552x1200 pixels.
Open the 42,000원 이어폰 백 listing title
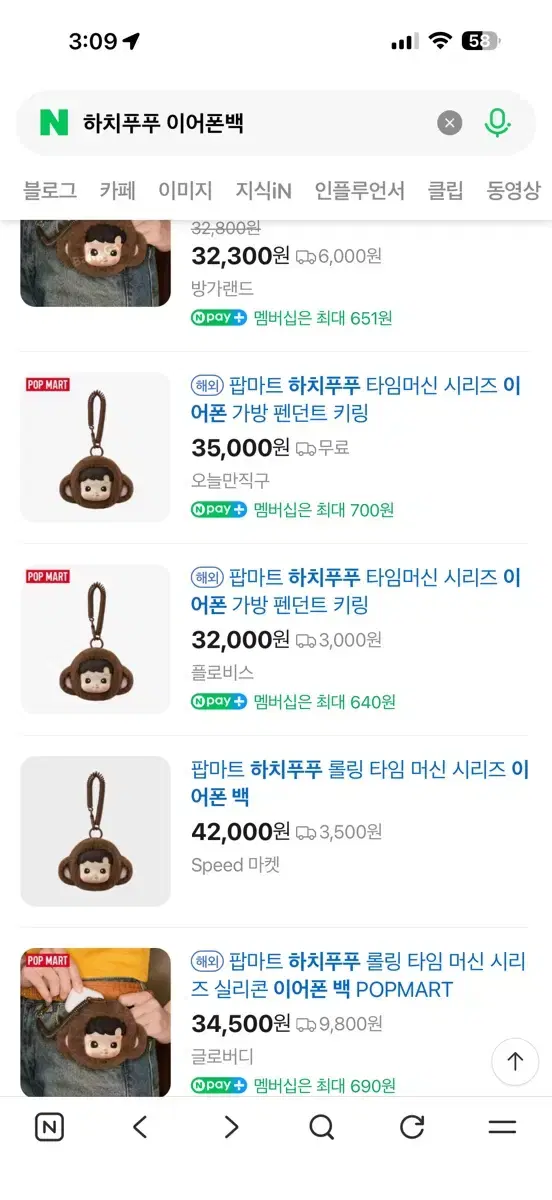tap(360, 783)
